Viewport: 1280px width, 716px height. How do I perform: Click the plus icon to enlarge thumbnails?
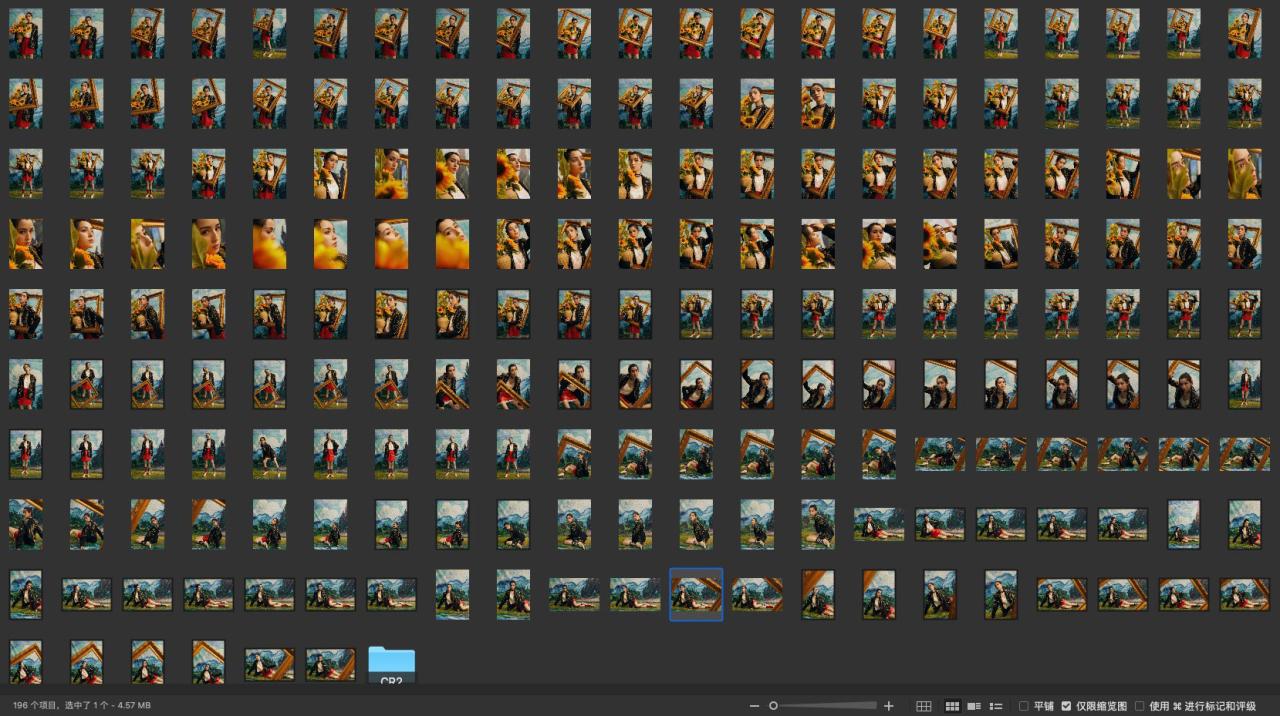click(888, 706)
